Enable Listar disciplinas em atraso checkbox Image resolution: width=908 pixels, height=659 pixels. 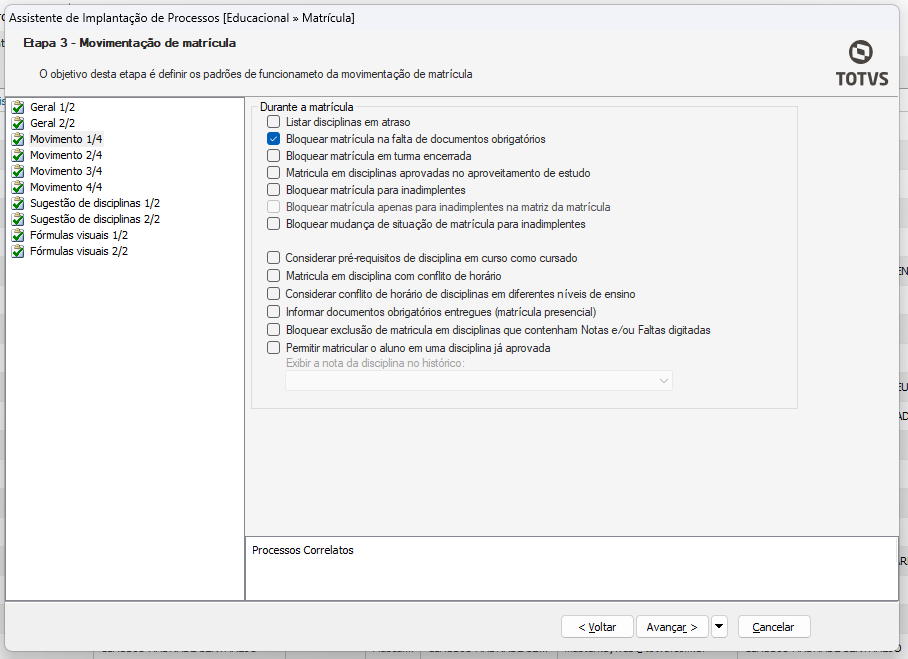tap(274, 122)
